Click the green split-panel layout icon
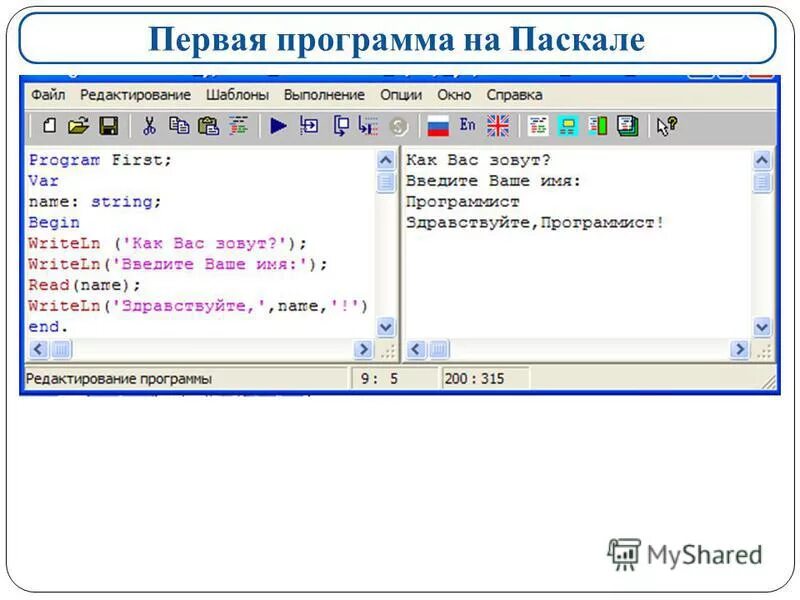 tap(597, 126)
